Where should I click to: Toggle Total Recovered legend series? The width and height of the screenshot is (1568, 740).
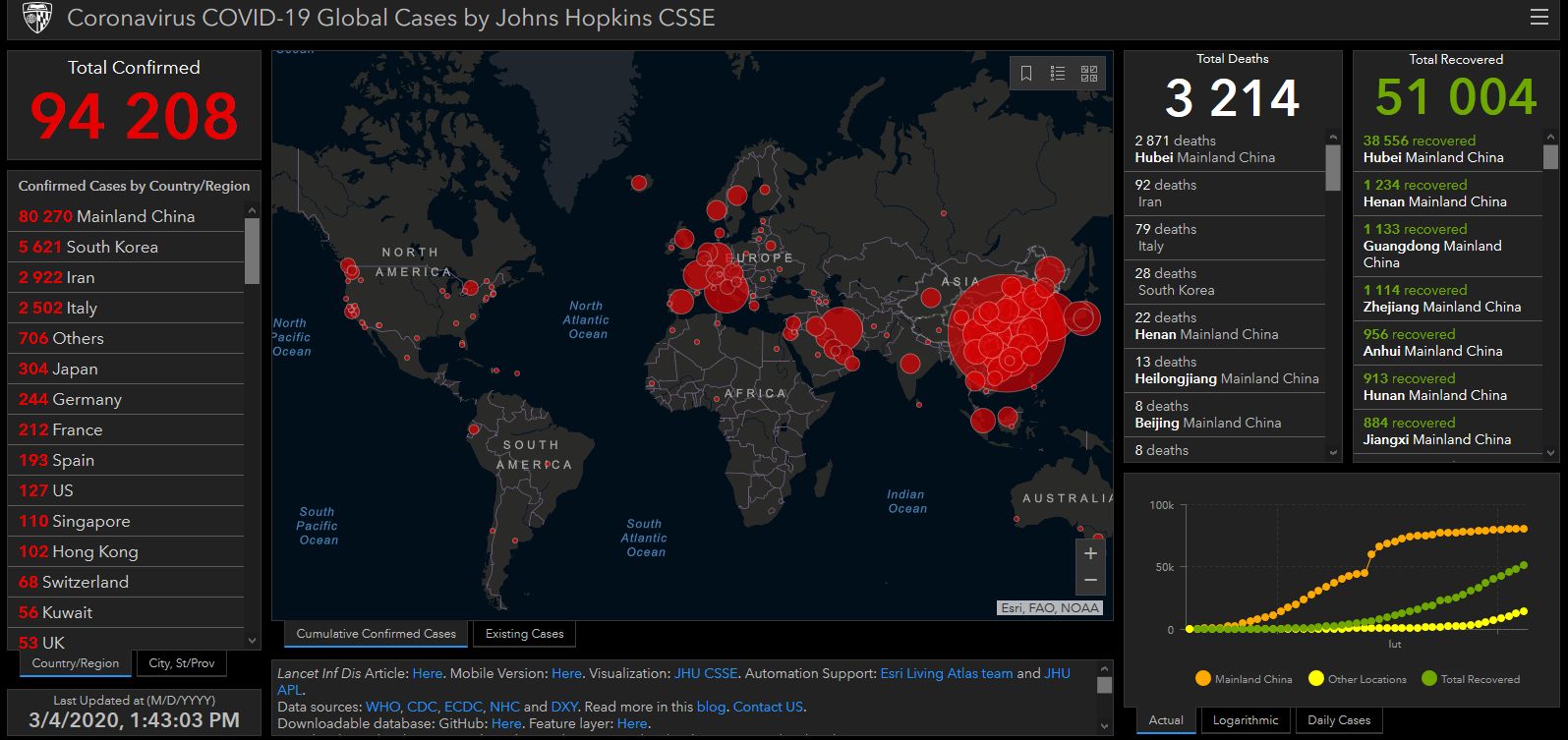(x=1471, y=679)
